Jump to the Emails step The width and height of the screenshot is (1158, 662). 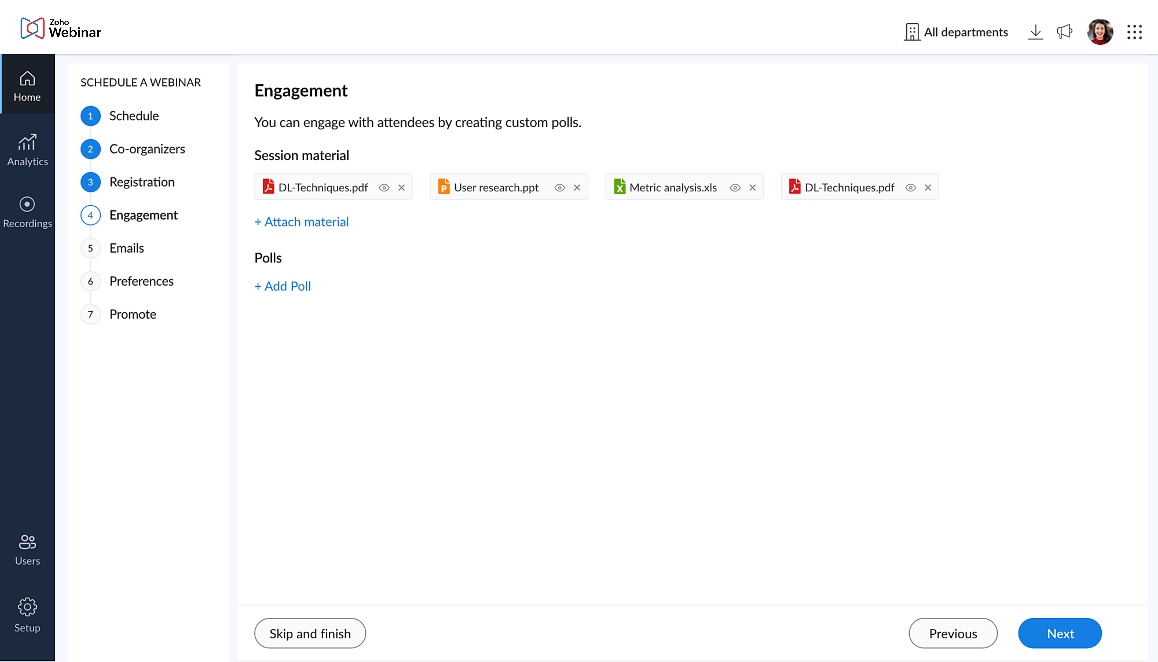pyautogui.click(x=127, y=248)
